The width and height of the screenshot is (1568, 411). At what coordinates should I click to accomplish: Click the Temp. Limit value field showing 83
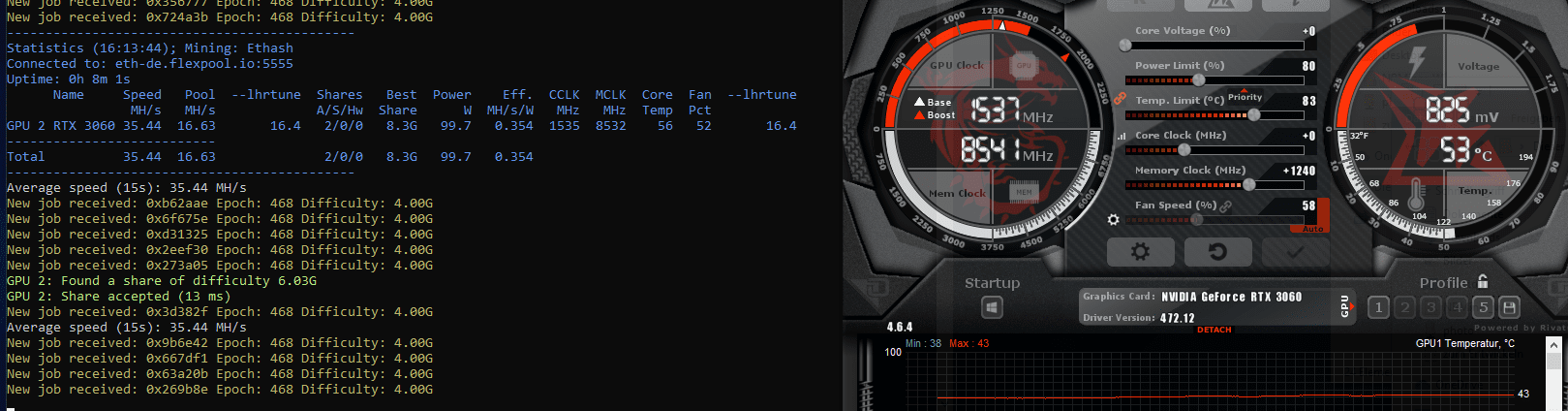pos(1308,101)
